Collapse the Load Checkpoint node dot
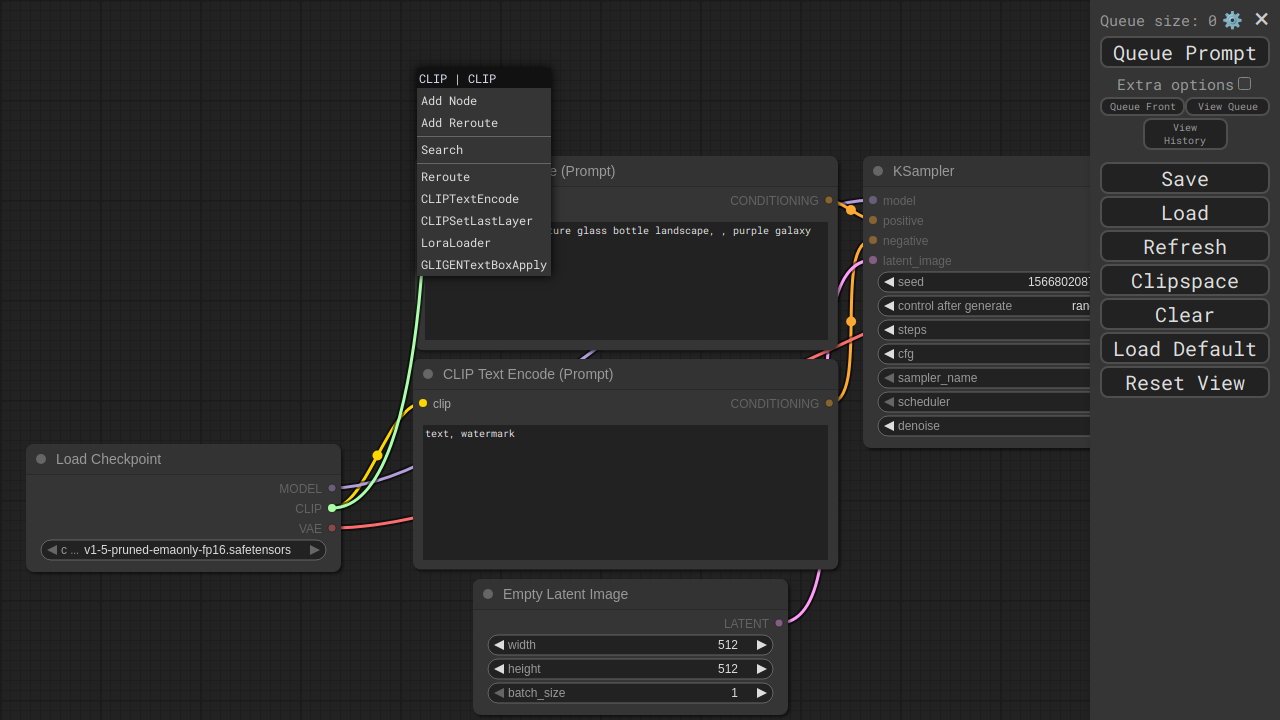Screen dimensions: 1280x720 41,459
